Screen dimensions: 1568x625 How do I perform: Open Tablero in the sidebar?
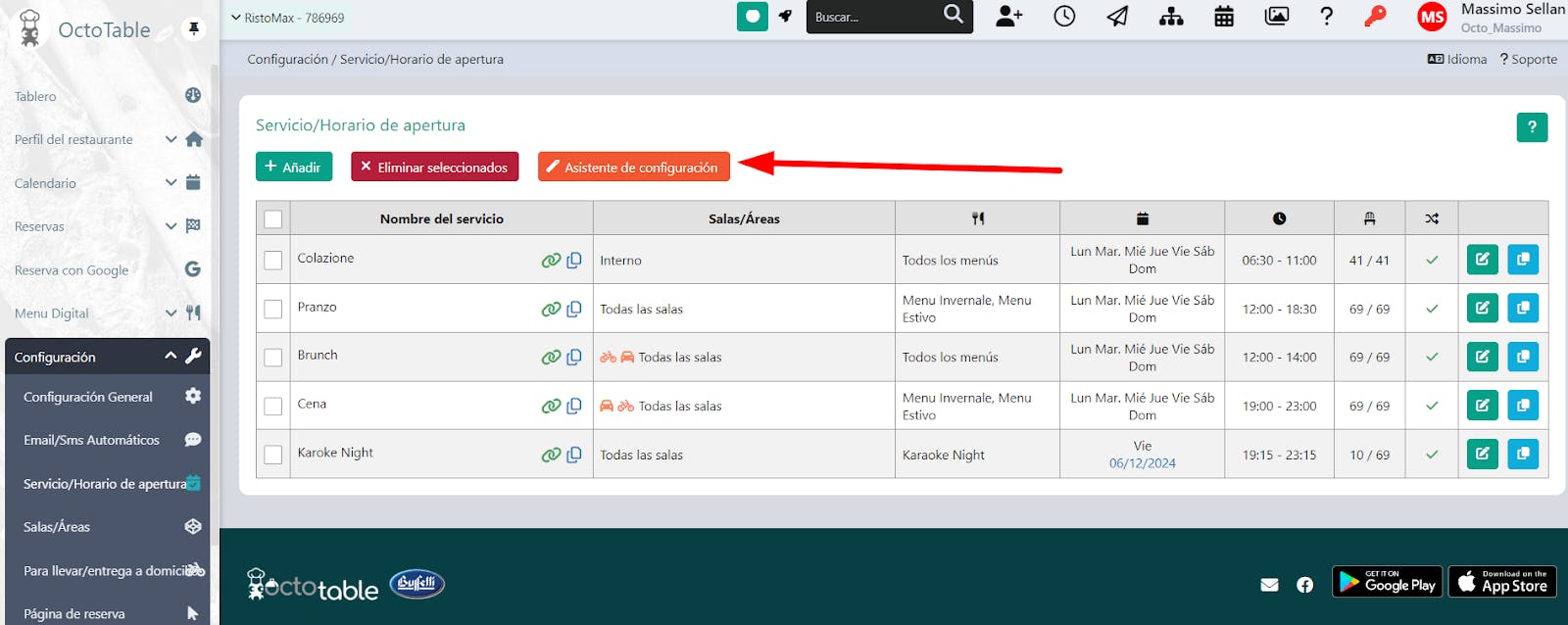coord(108,96)
